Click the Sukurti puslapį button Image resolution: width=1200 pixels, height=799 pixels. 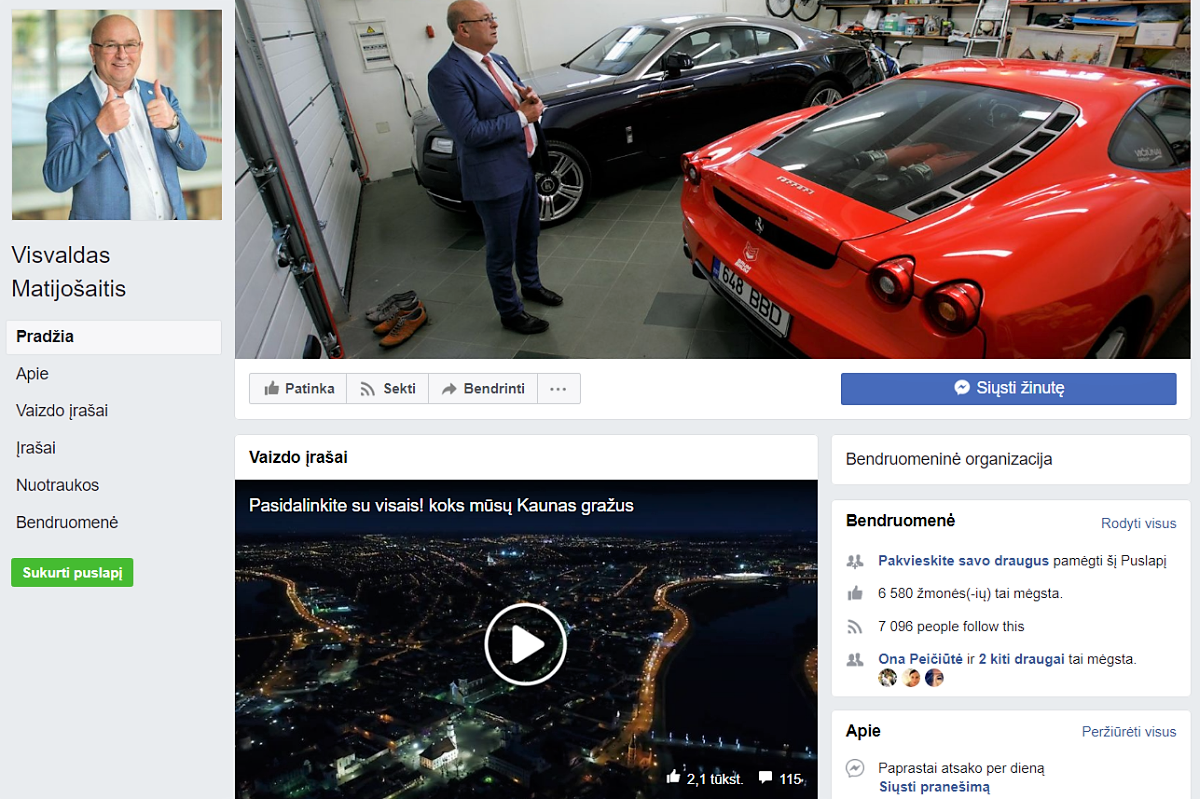pos(72,573)
